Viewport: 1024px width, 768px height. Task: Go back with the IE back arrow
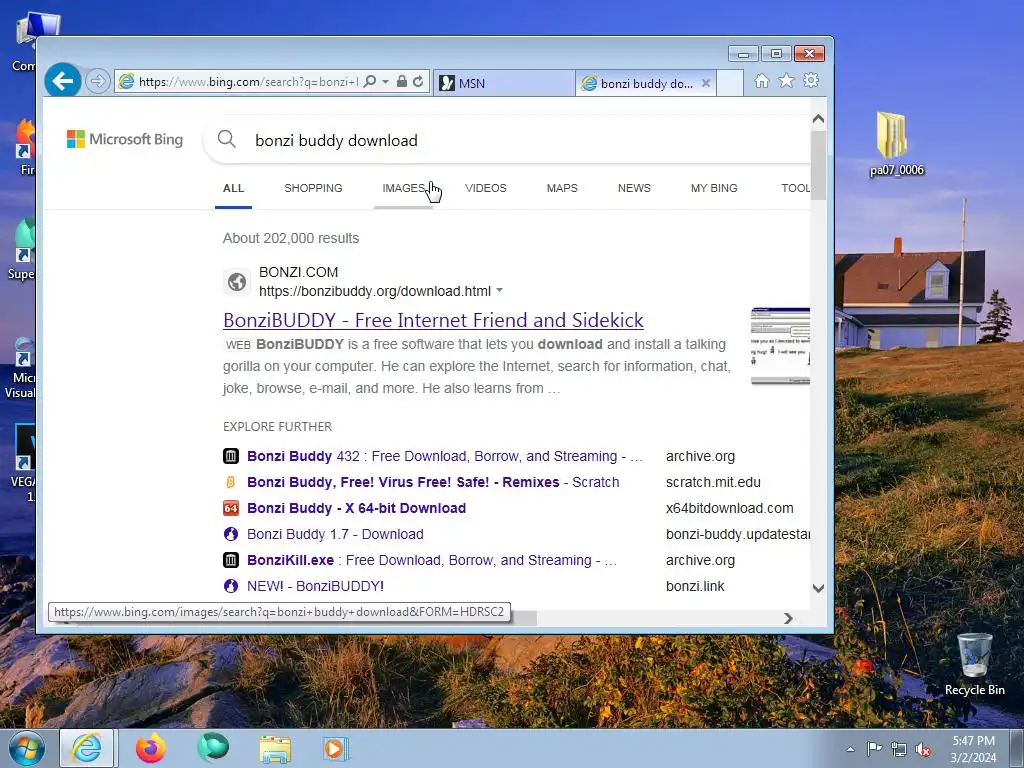click(63, 81)
